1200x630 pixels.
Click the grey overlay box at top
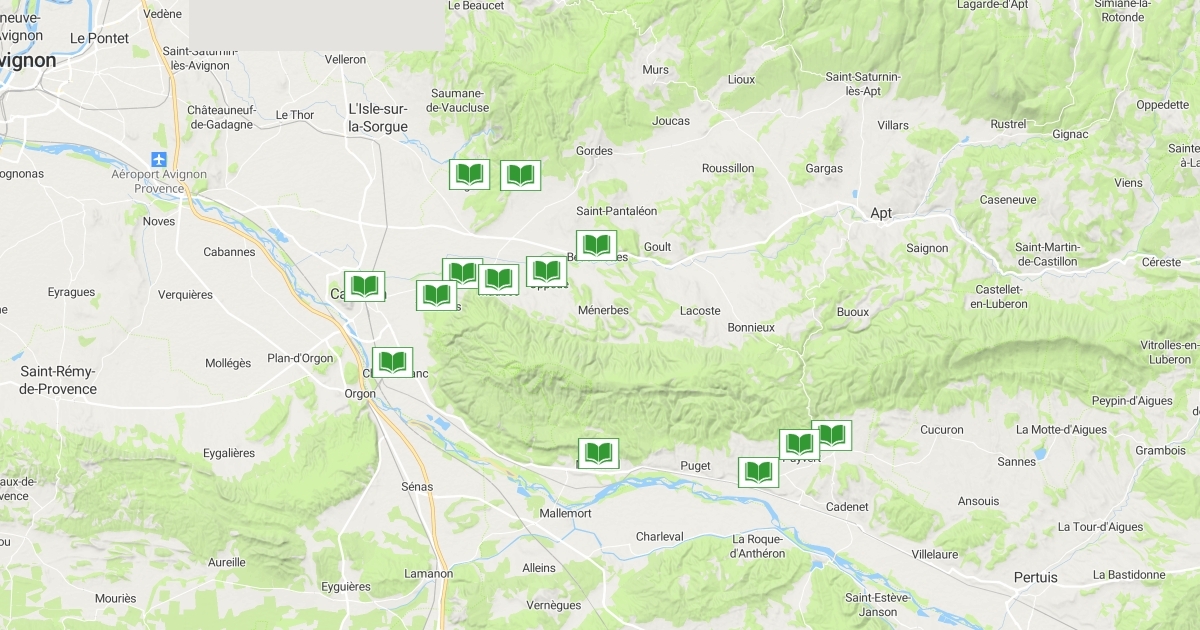pos(317,25)
